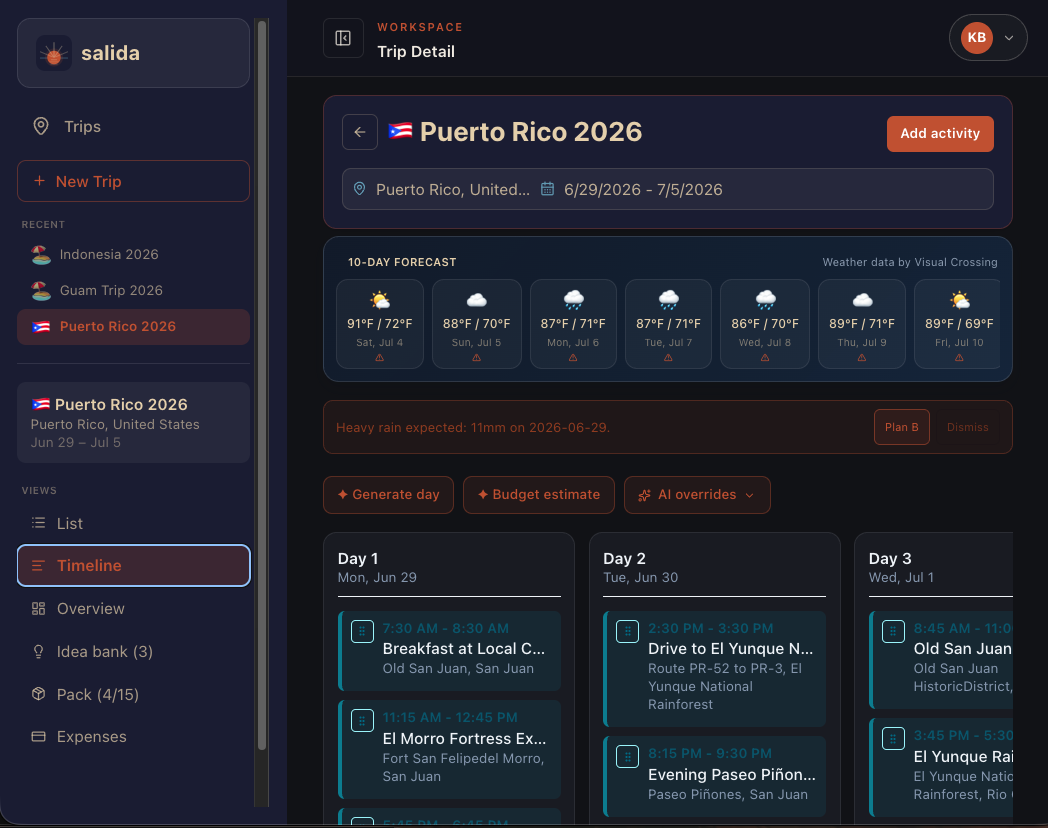Click the cloud icon for Thu, Jul 9
The image size is (1048, 828).
862,300
